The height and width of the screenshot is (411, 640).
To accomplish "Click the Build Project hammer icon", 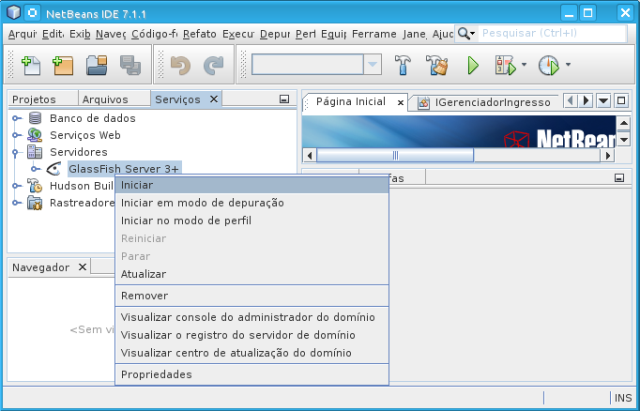I will point(403,66).
